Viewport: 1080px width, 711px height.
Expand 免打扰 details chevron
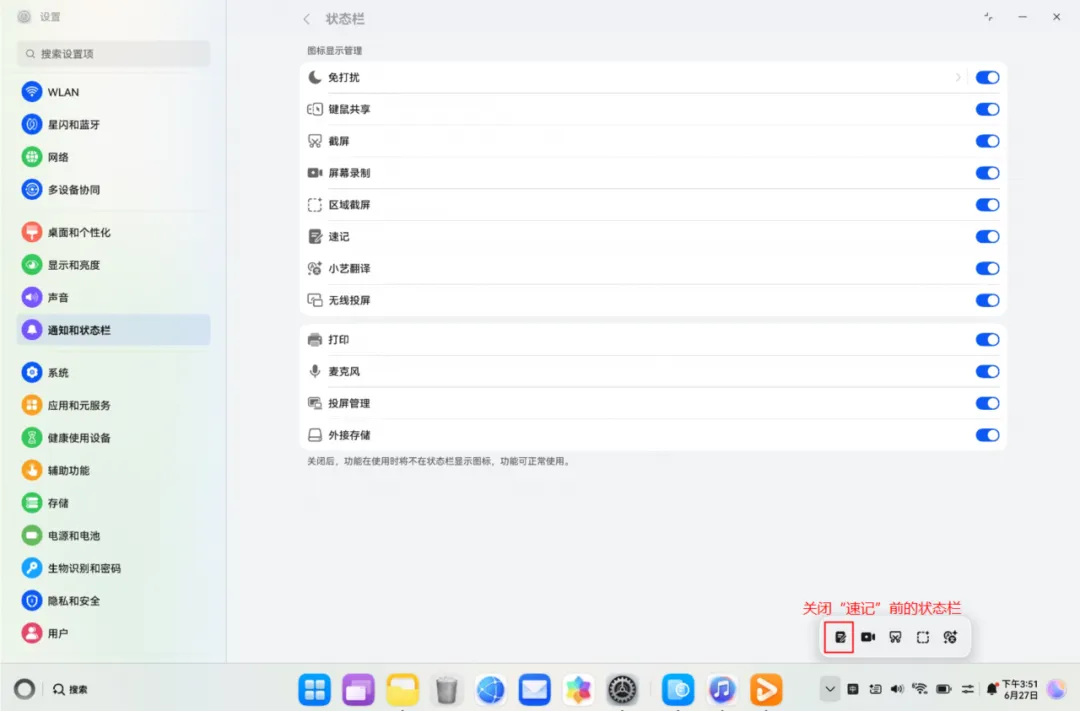[958, 77]
